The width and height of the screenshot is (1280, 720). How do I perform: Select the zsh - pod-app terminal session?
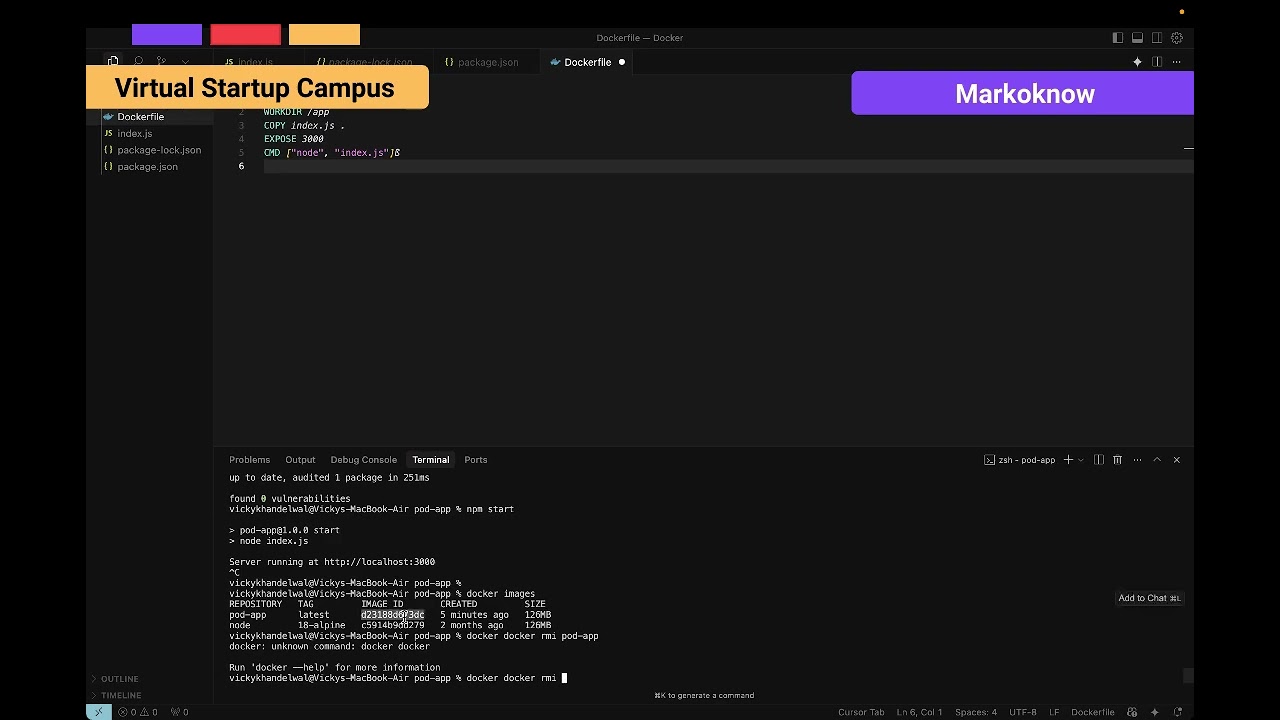pos(1019,460)
